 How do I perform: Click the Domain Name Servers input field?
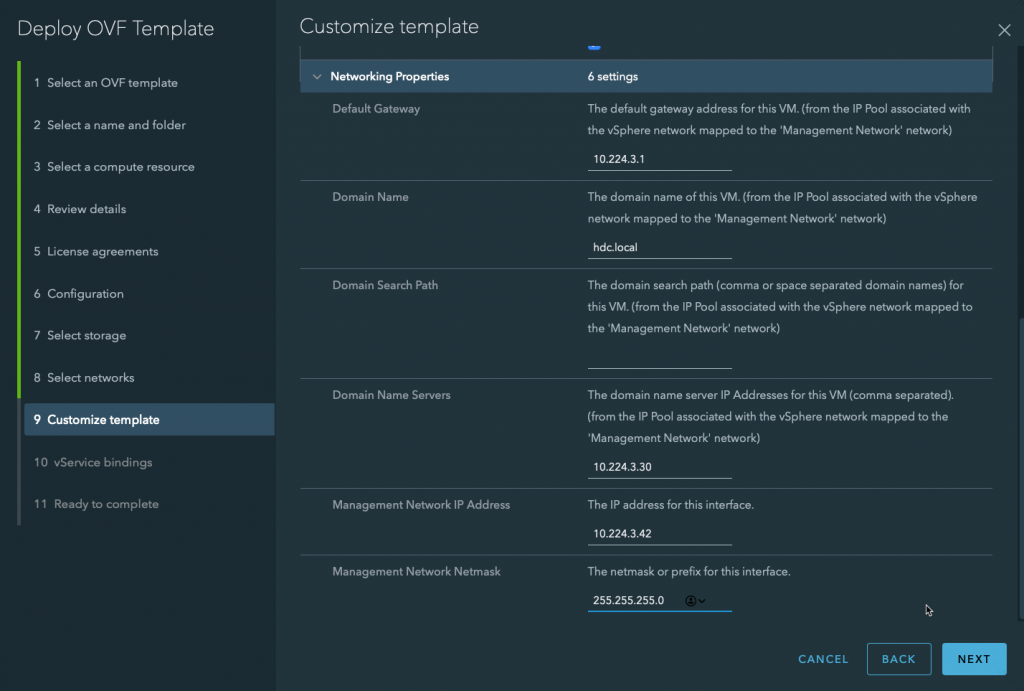(x=660, y=467)
